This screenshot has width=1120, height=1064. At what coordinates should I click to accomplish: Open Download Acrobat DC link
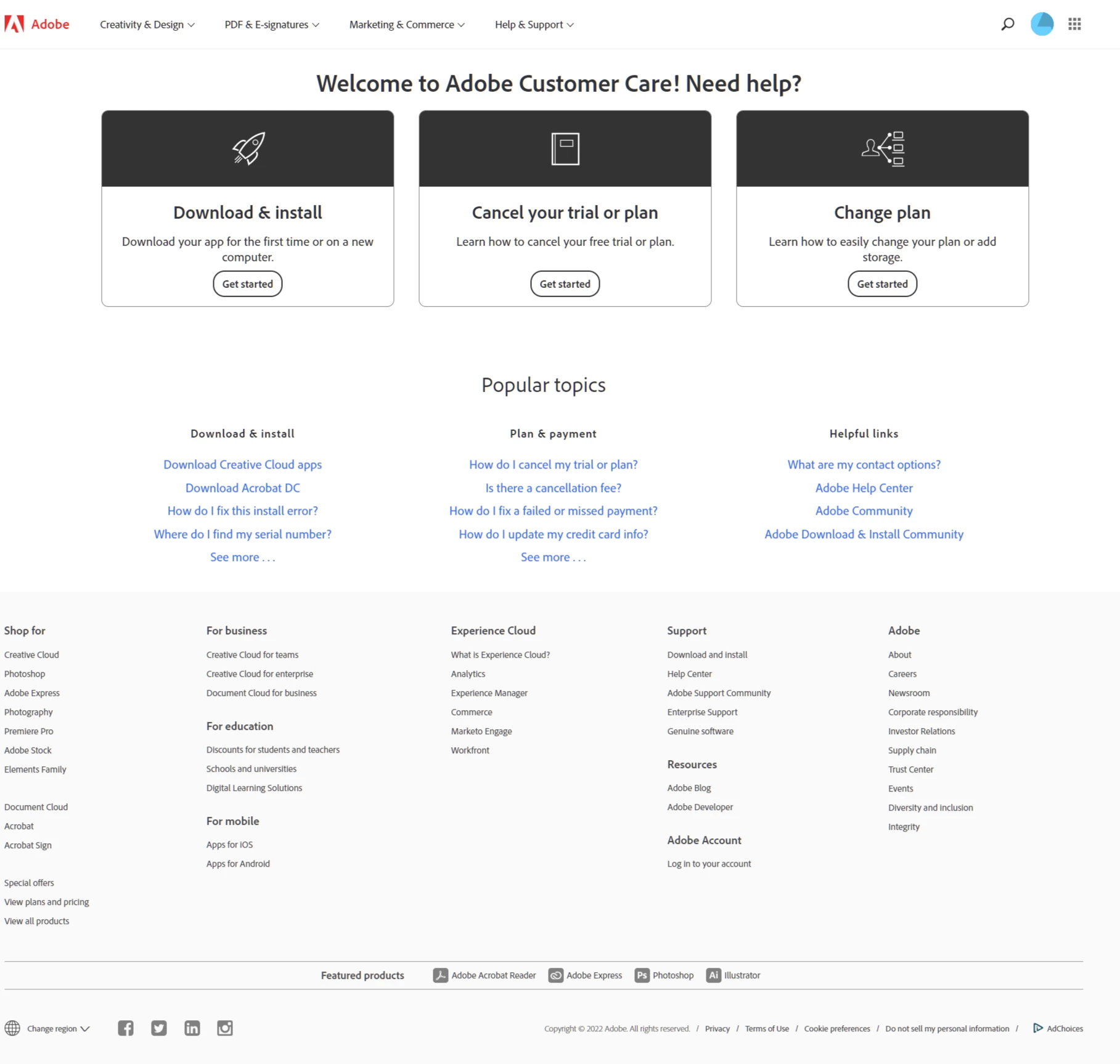[243, 488]
